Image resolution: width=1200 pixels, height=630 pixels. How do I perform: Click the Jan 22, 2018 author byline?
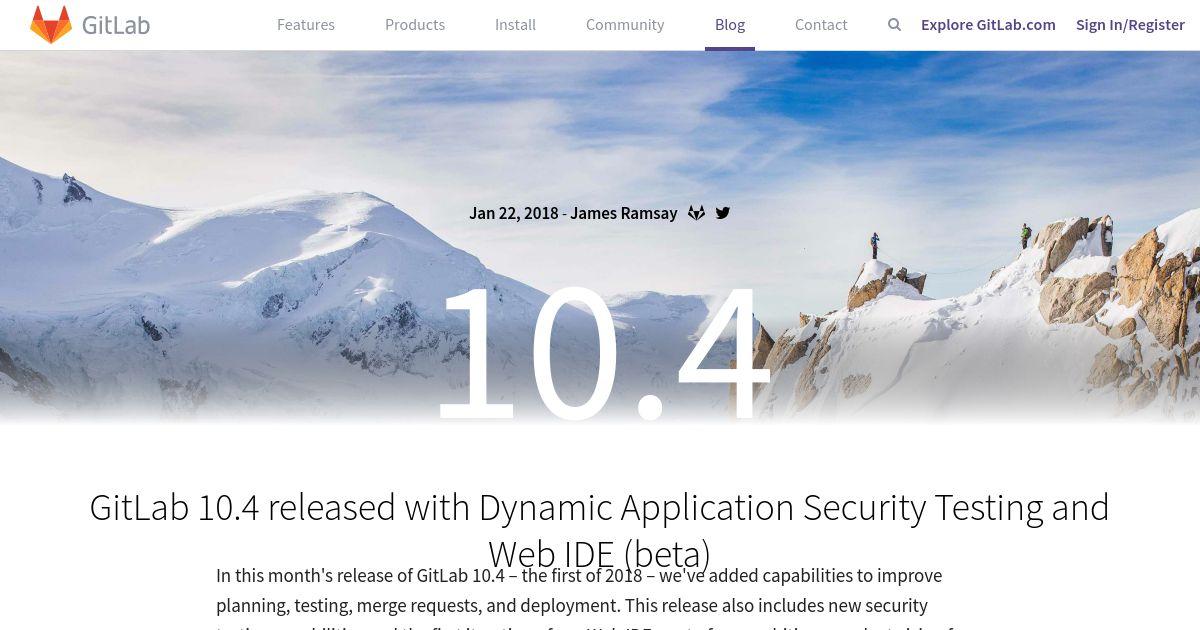pos(573,213)
